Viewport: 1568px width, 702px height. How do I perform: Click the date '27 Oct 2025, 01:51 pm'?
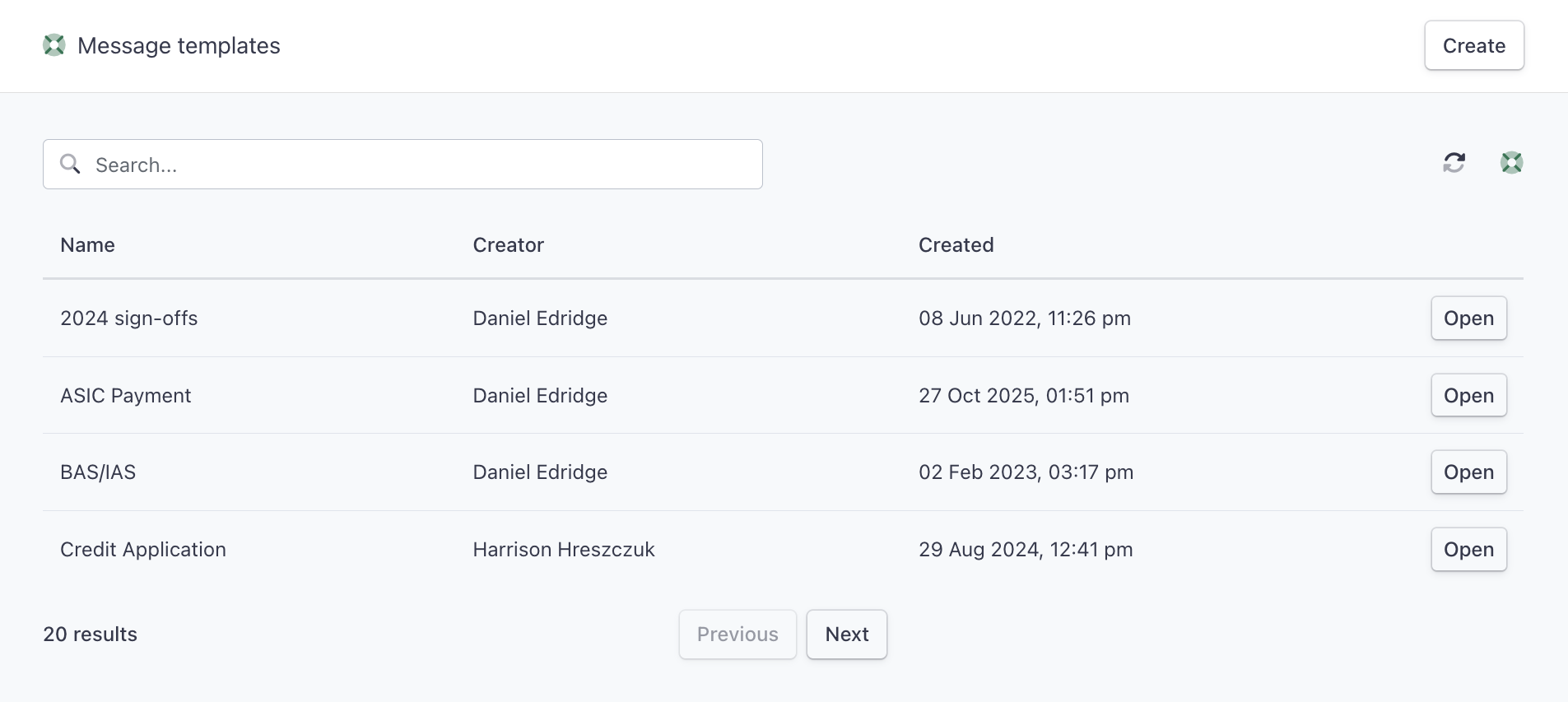click(x=1024, y=396)
